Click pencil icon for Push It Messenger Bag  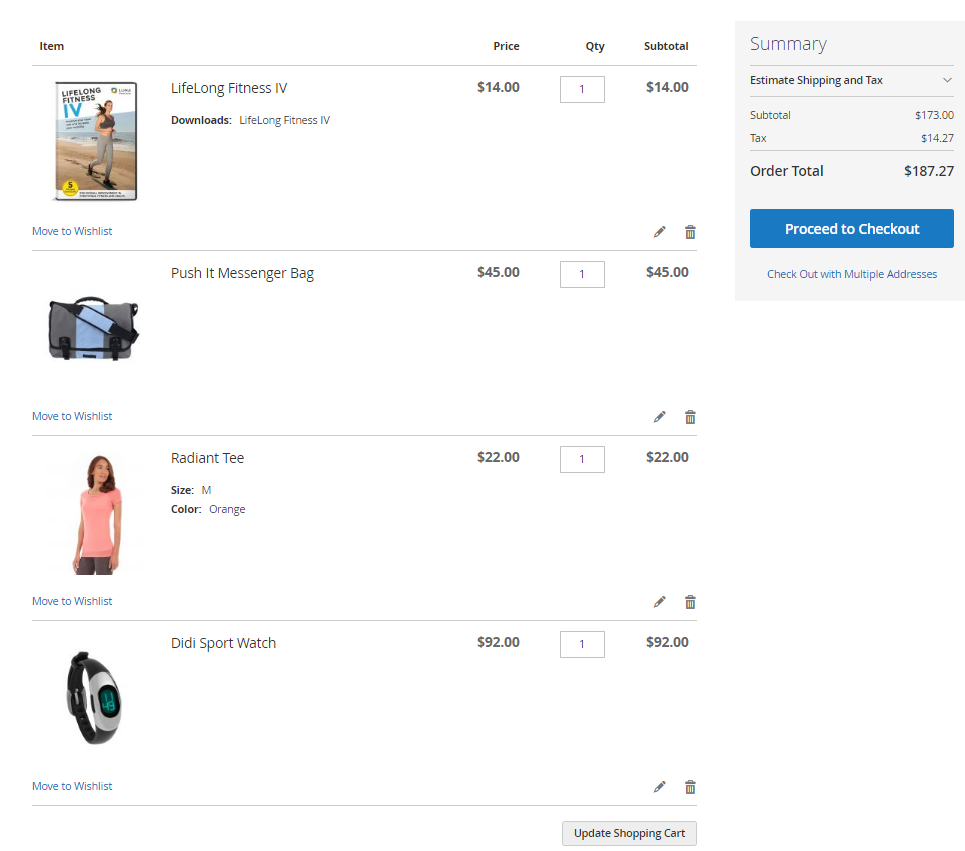pos(659,417)
